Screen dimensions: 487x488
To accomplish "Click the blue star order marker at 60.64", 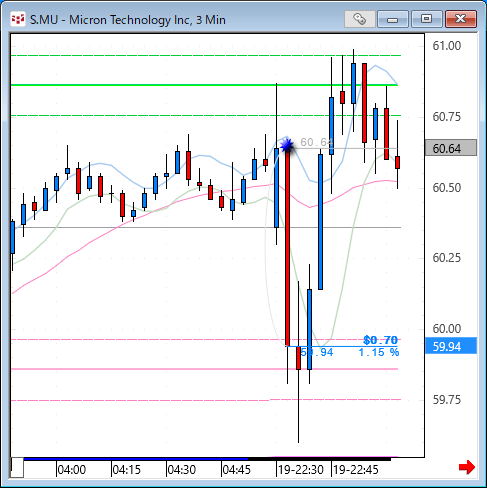I will coord(287,145).
